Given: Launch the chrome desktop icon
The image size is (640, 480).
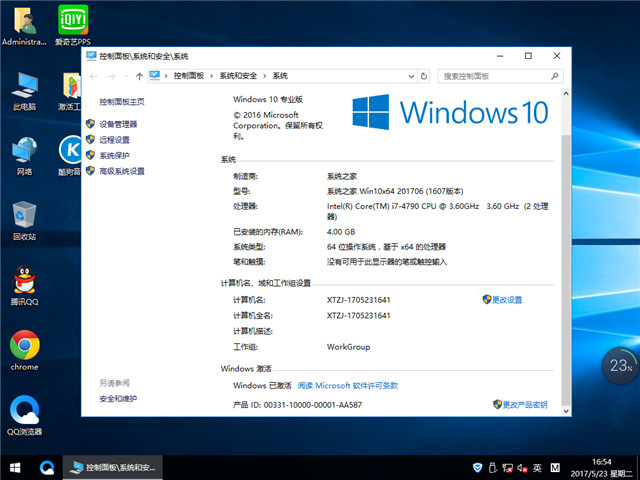Looking at the screenshot, I should [x=24, y=350].
